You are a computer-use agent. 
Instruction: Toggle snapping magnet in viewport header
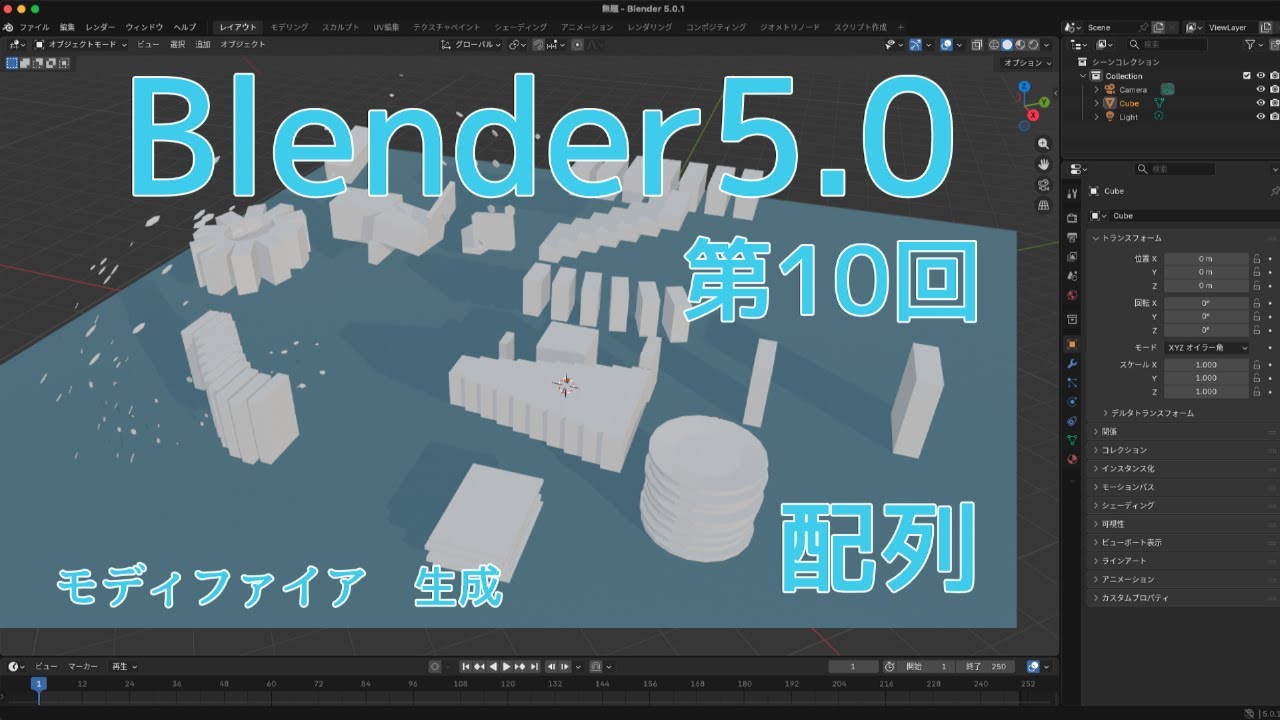[x=539, y=45]
